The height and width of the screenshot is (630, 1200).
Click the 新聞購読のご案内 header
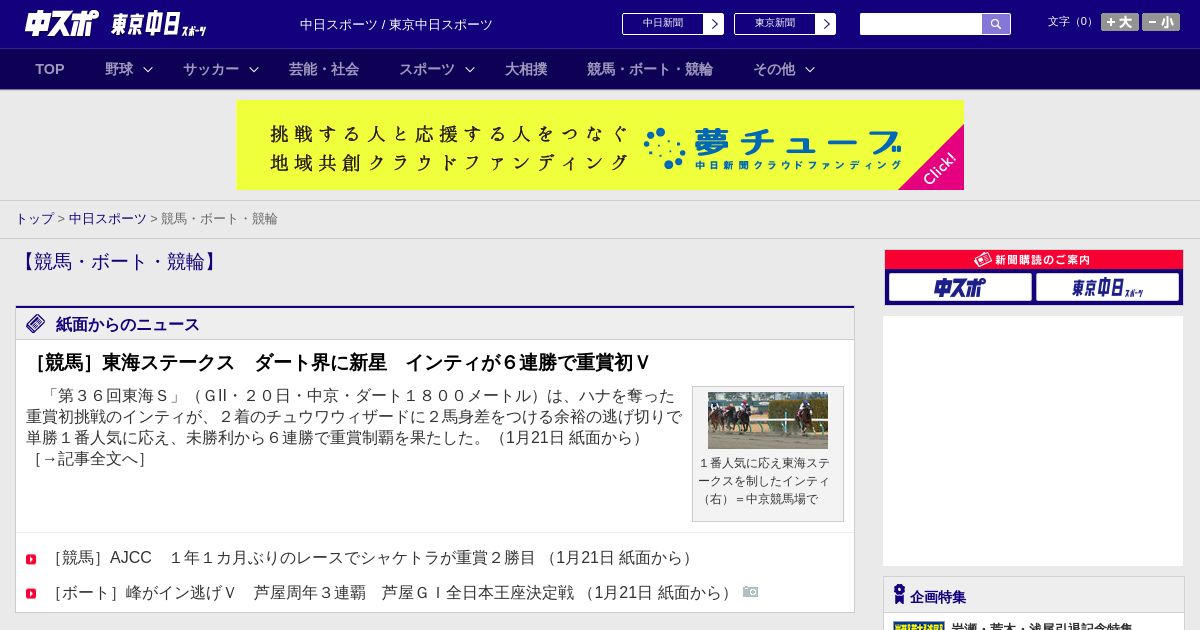tap(1034, 259)
